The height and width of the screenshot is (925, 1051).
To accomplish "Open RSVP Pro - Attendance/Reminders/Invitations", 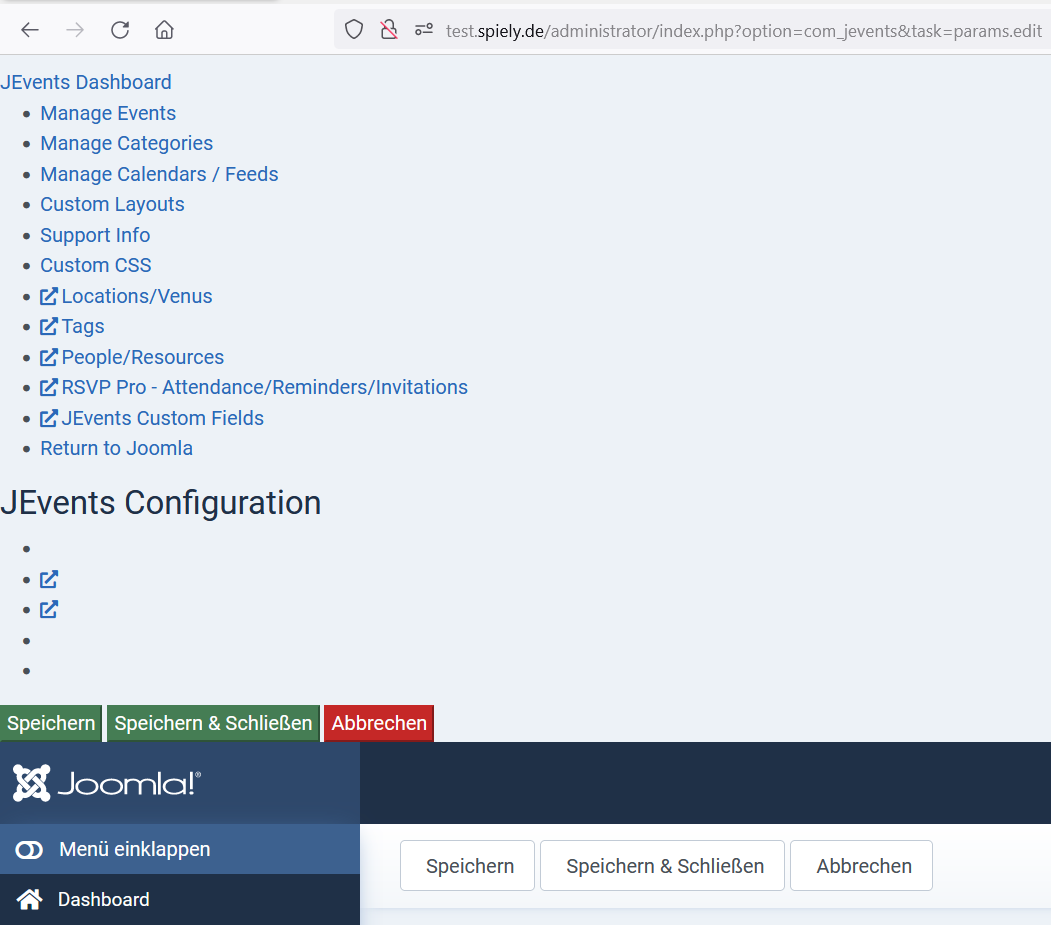I will pos(265,387).
